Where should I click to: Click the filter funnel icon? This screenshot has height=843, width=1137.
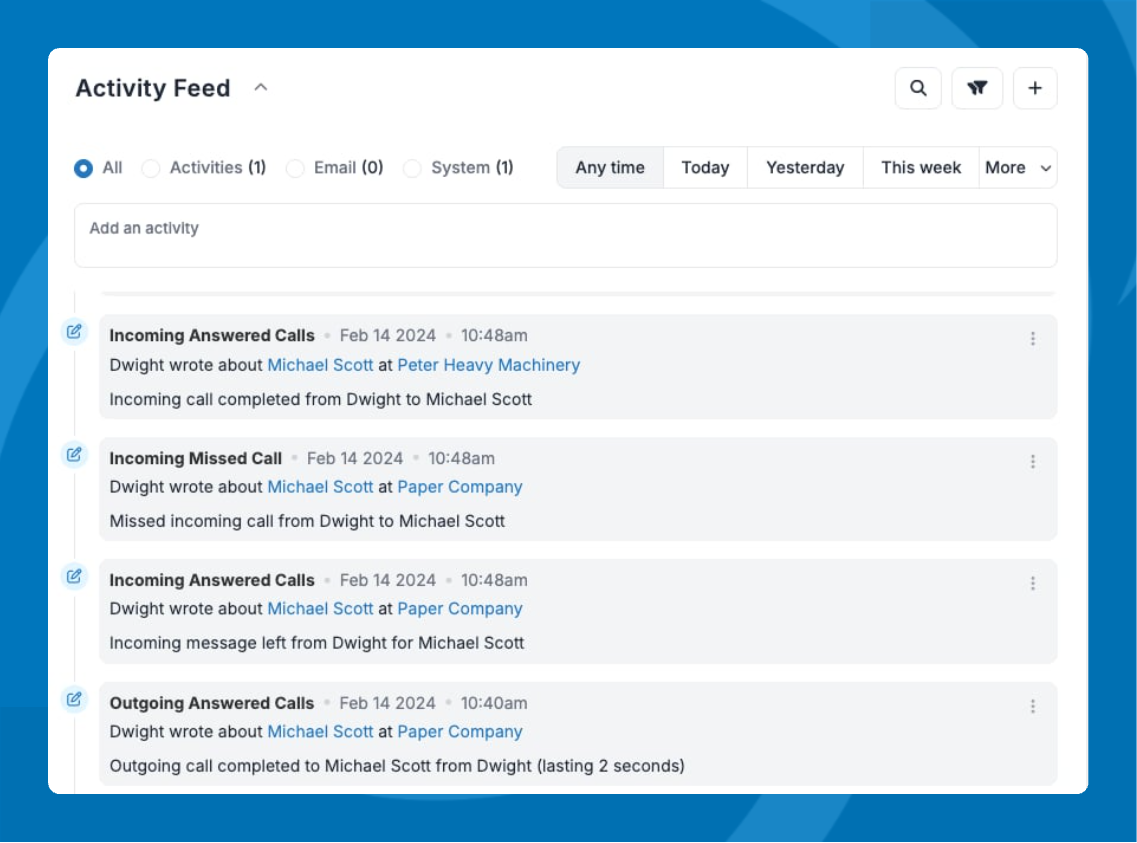[977, 89]
